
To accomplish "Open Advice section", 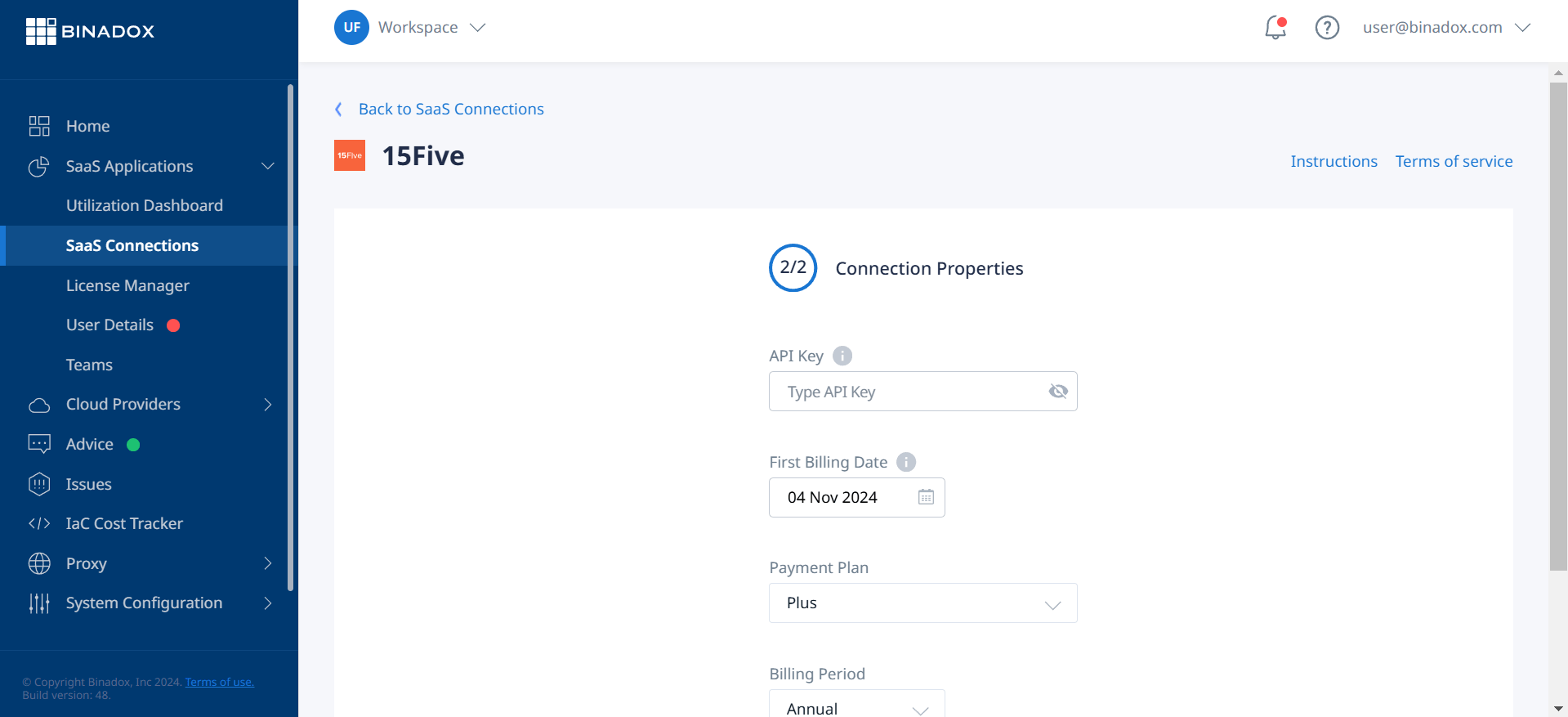I will tap(89, 444).
